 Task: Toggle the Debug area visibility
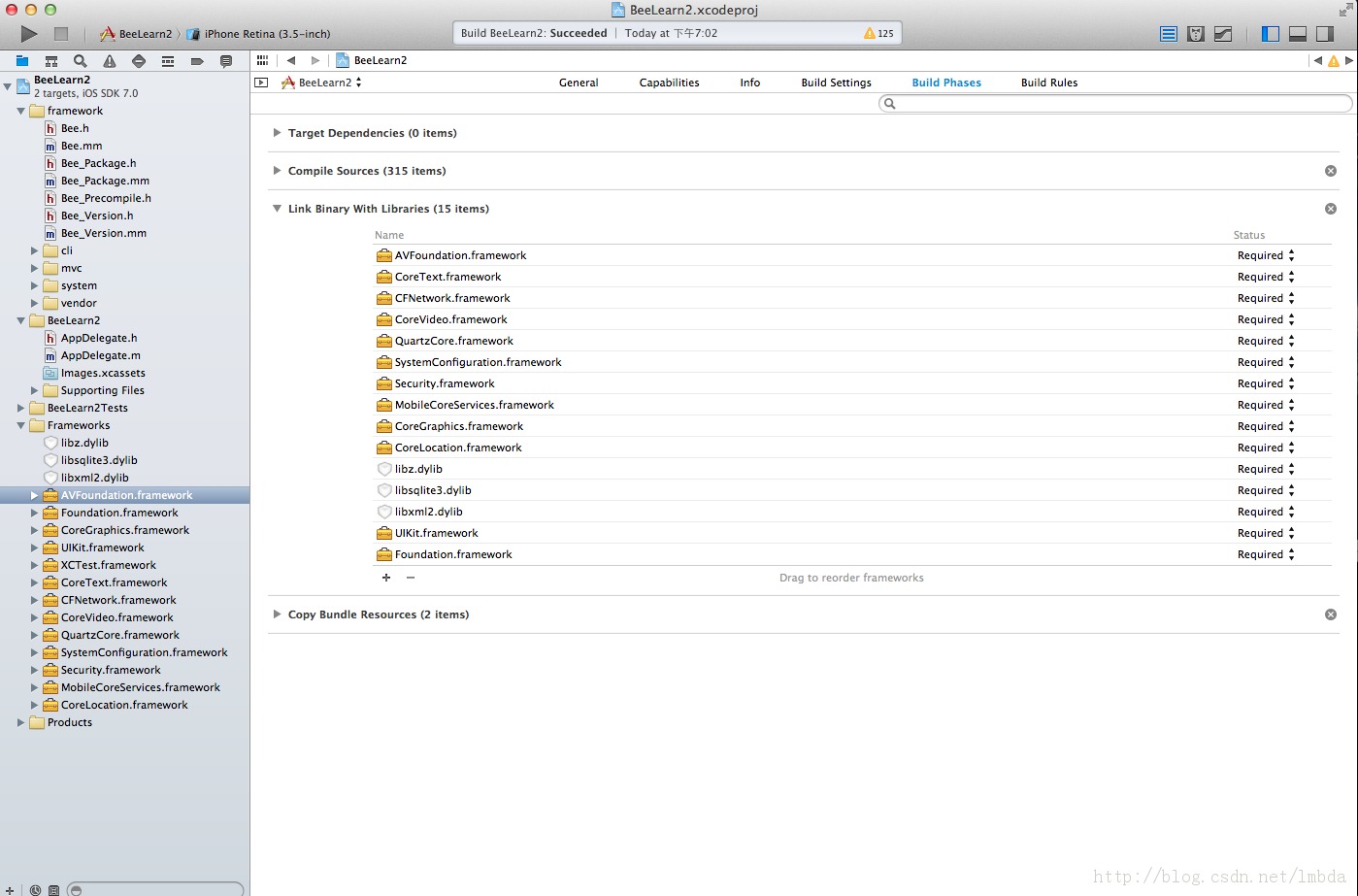pos(1298,34)
